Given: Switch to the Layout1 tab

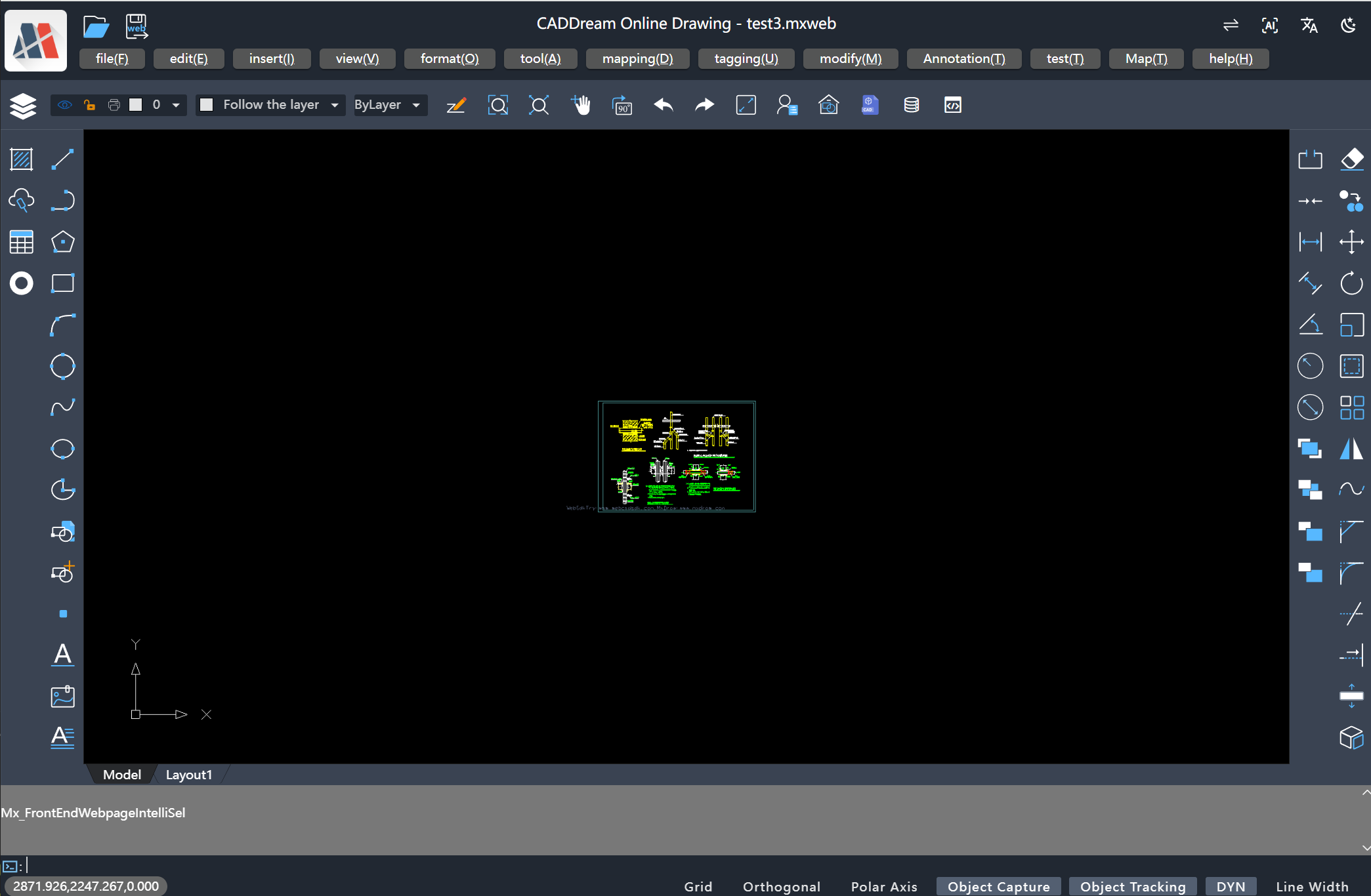Looking at the screenshot, I should (188, 775).
